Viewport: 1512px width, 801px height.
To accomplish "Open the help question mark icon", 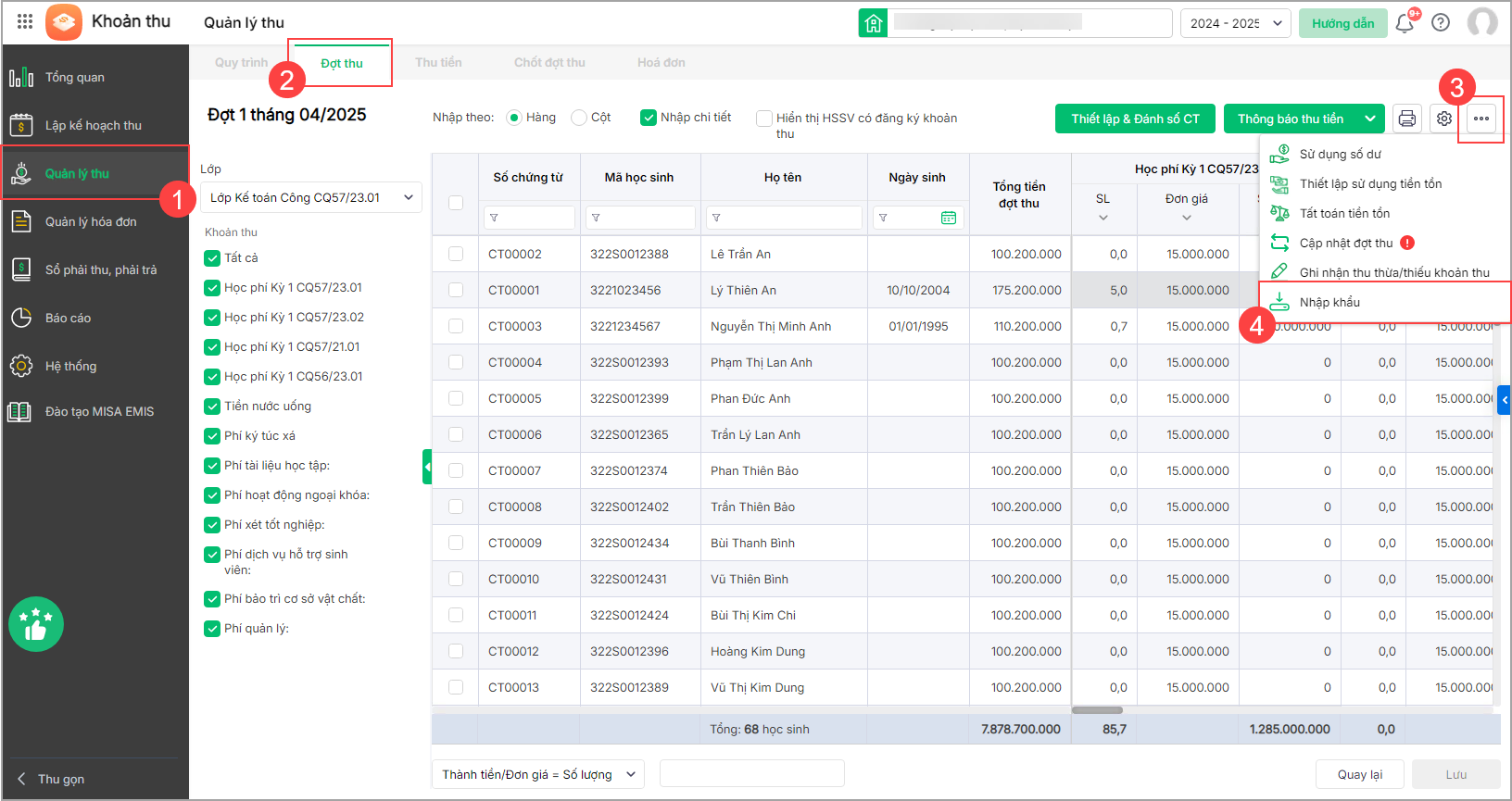I will coord(1441,23).
